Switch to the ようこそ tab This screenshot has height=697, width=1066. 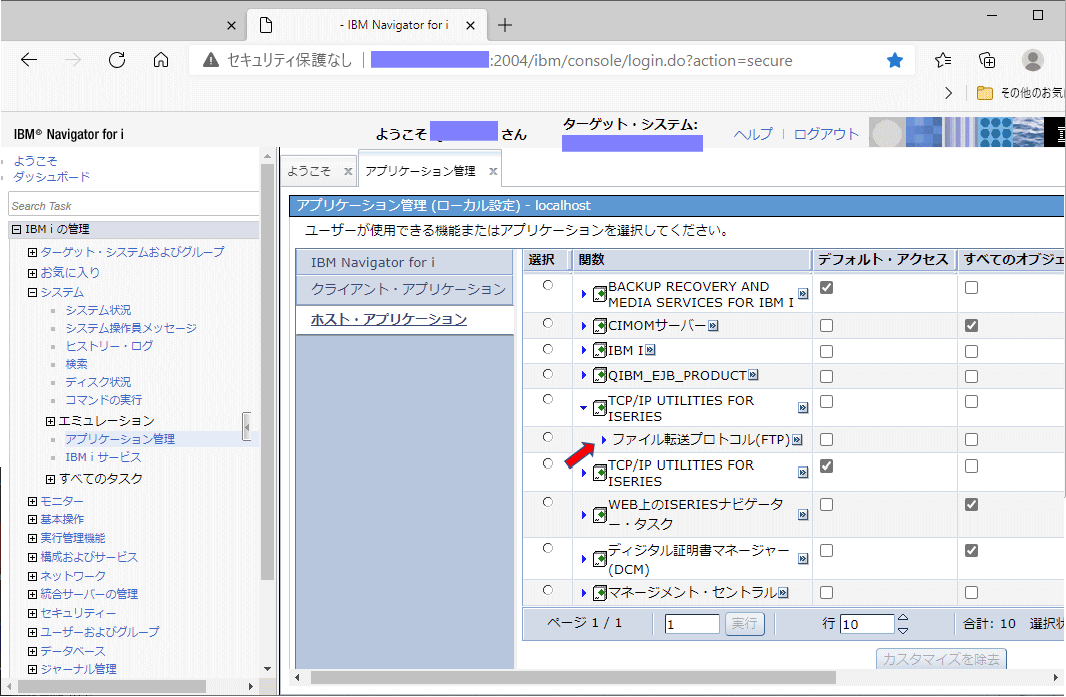coord(309,171)
